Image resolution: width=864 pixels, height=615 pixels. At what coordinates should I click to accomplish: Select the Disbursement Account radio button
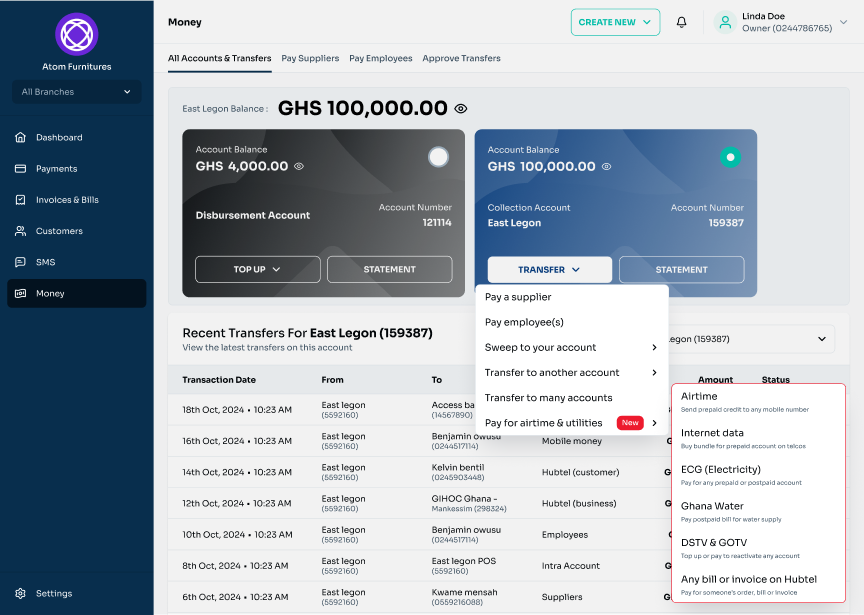[x=438, y=157]
